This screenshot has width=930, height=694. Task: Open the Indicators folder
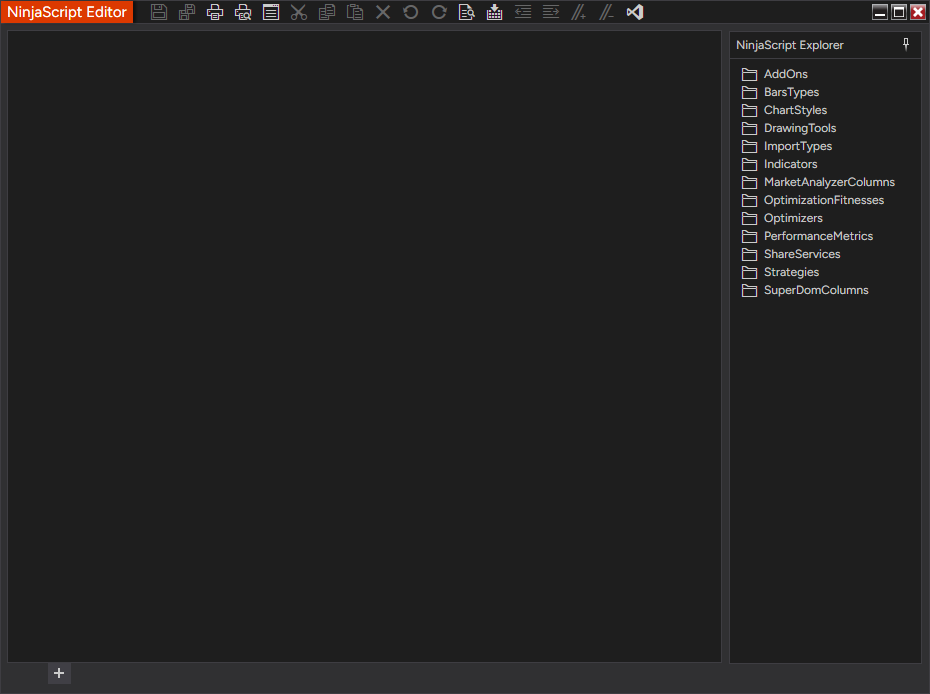pyautogui.click(x=779, y=164)
